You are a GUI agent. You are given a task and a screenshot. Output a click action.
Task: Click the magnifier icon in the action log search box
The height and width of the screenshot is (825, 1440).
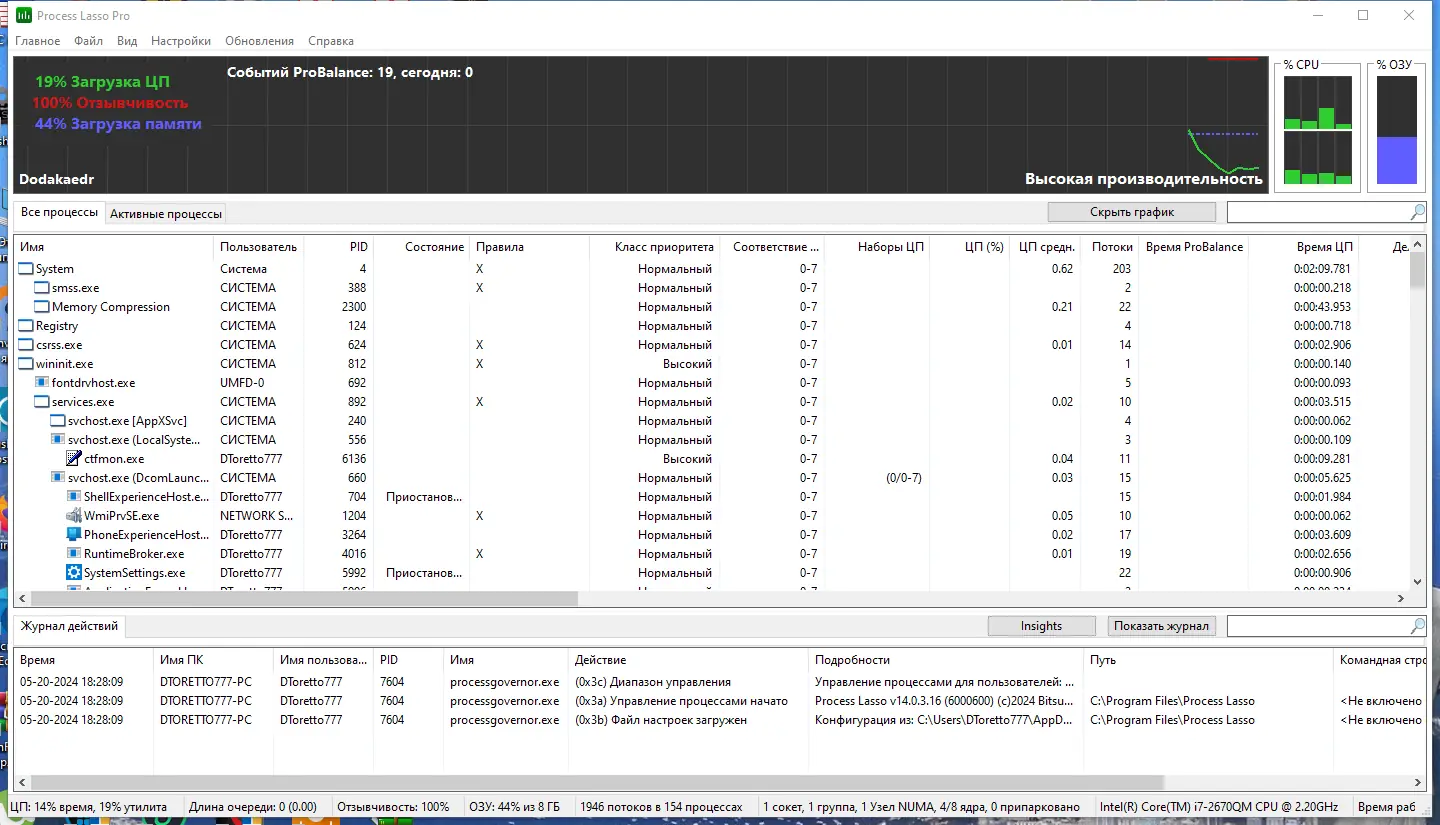(x=1416, y=625)
